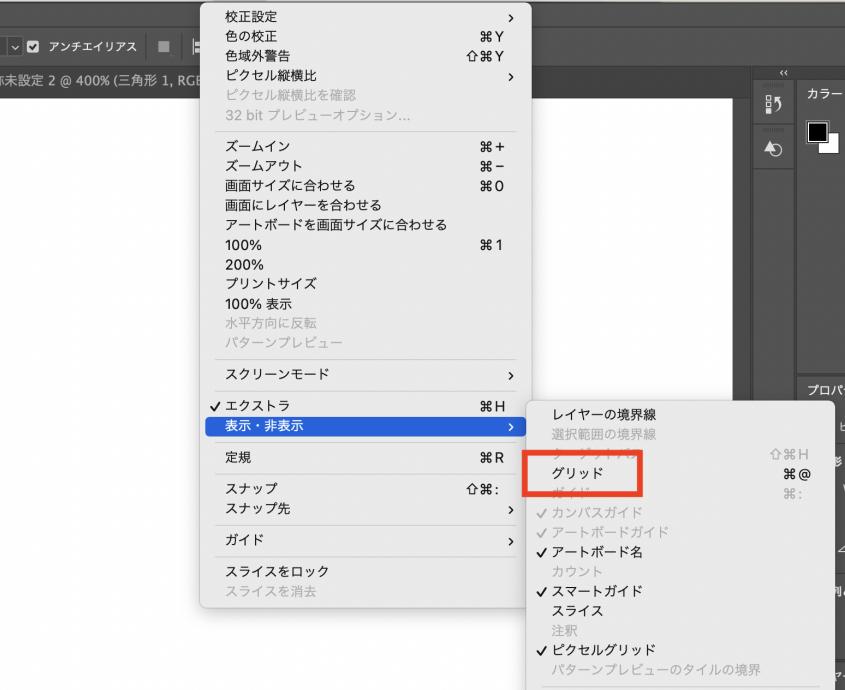Choose ズームアウト from the menu
845x690 pixels.
click(365, 166)
